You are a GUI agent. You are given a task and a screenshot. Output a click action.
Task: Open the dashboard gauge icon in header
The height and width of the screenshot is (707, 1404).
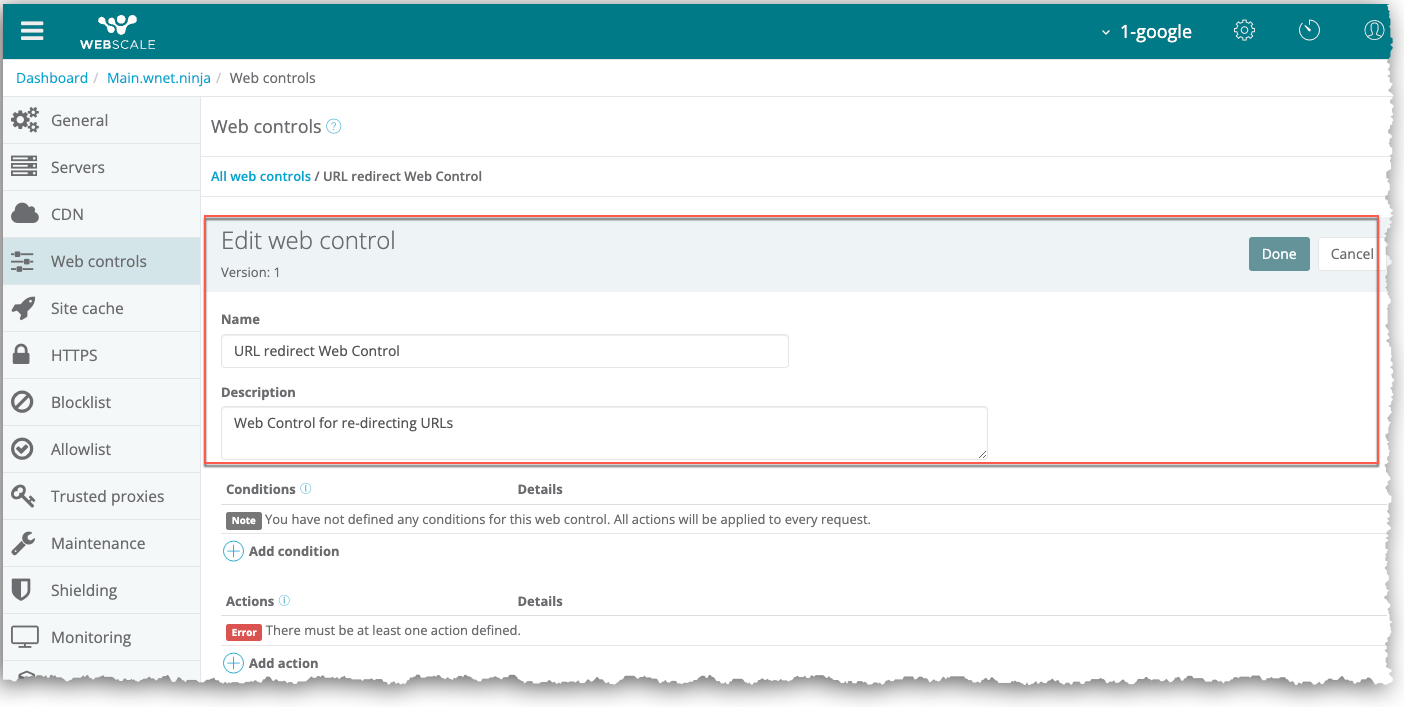click(1309, 31)
